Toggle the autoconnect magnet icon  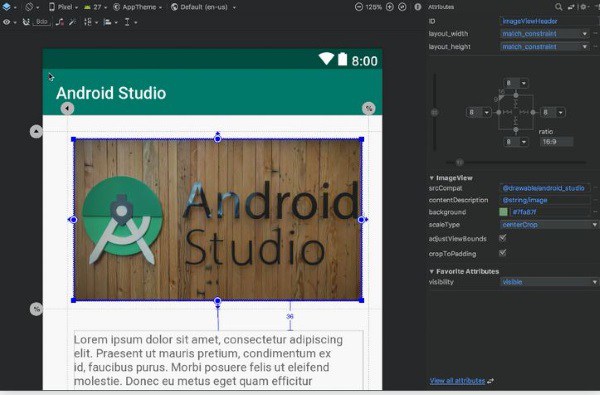click(26, 22)
